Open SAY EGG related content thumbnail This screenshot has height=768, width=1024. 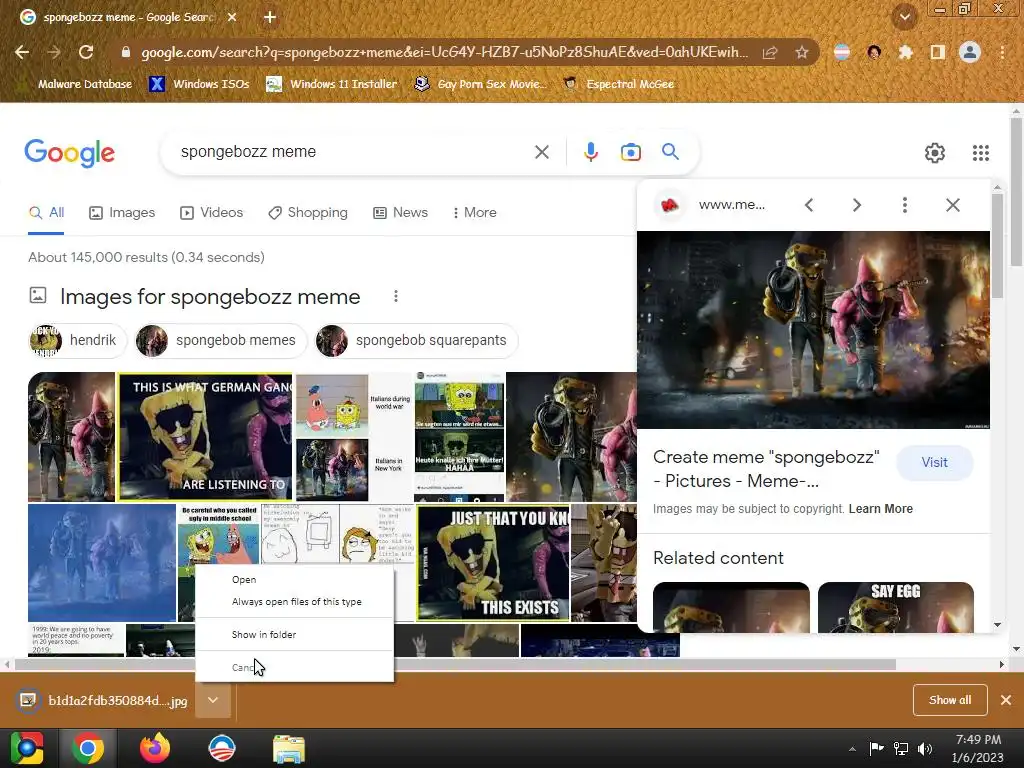pyautogui.click(x=895, y=607)
